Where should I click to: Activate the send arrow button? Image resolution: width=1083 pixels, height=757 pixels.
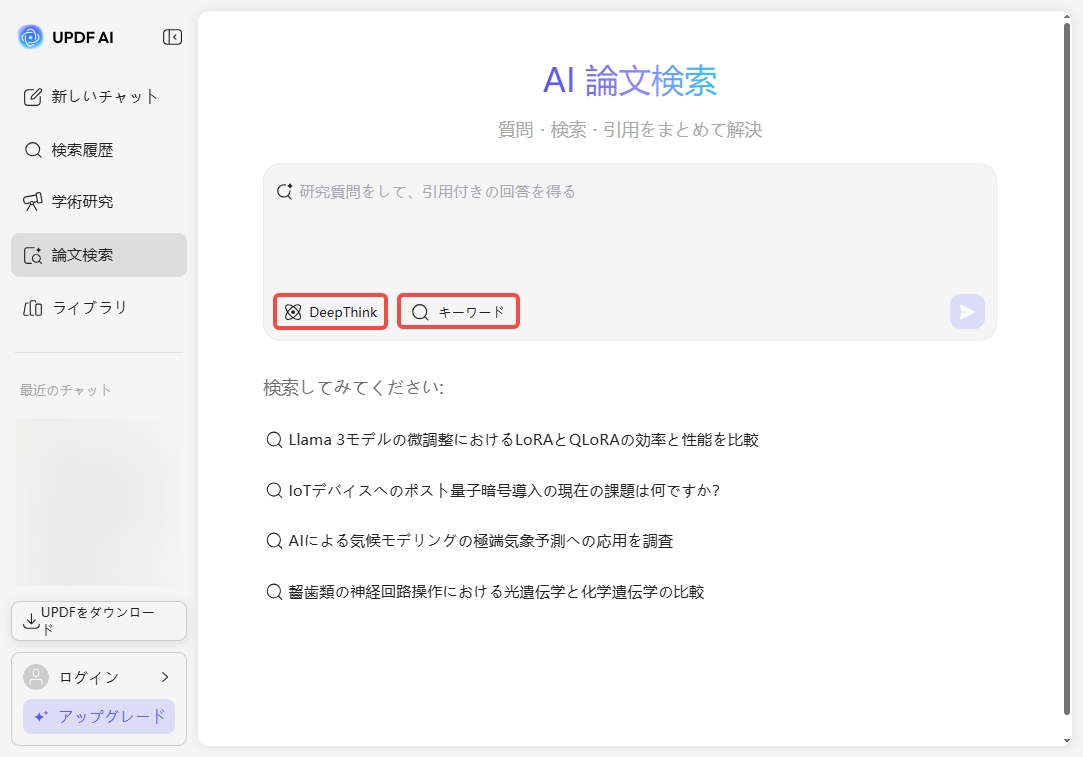[966, 312]
